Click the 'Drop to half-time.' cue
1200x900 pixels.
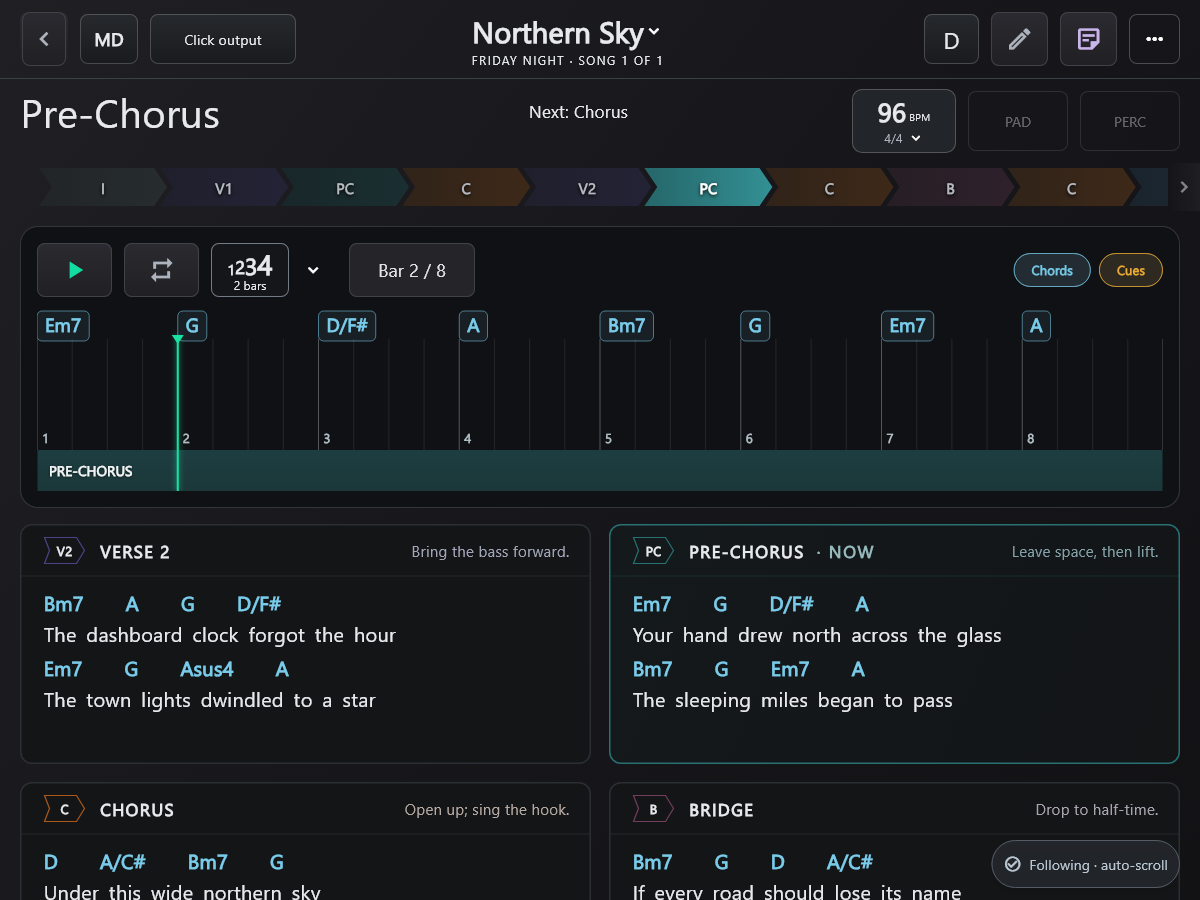(1097, 810)
